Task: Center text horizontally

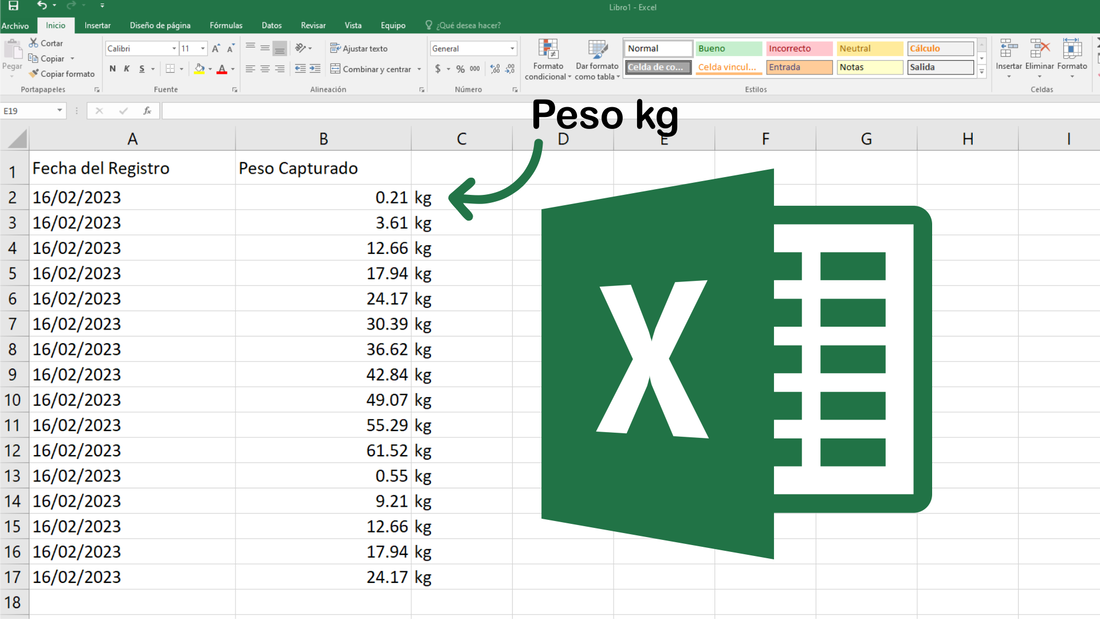Action: tap(265, 69)
